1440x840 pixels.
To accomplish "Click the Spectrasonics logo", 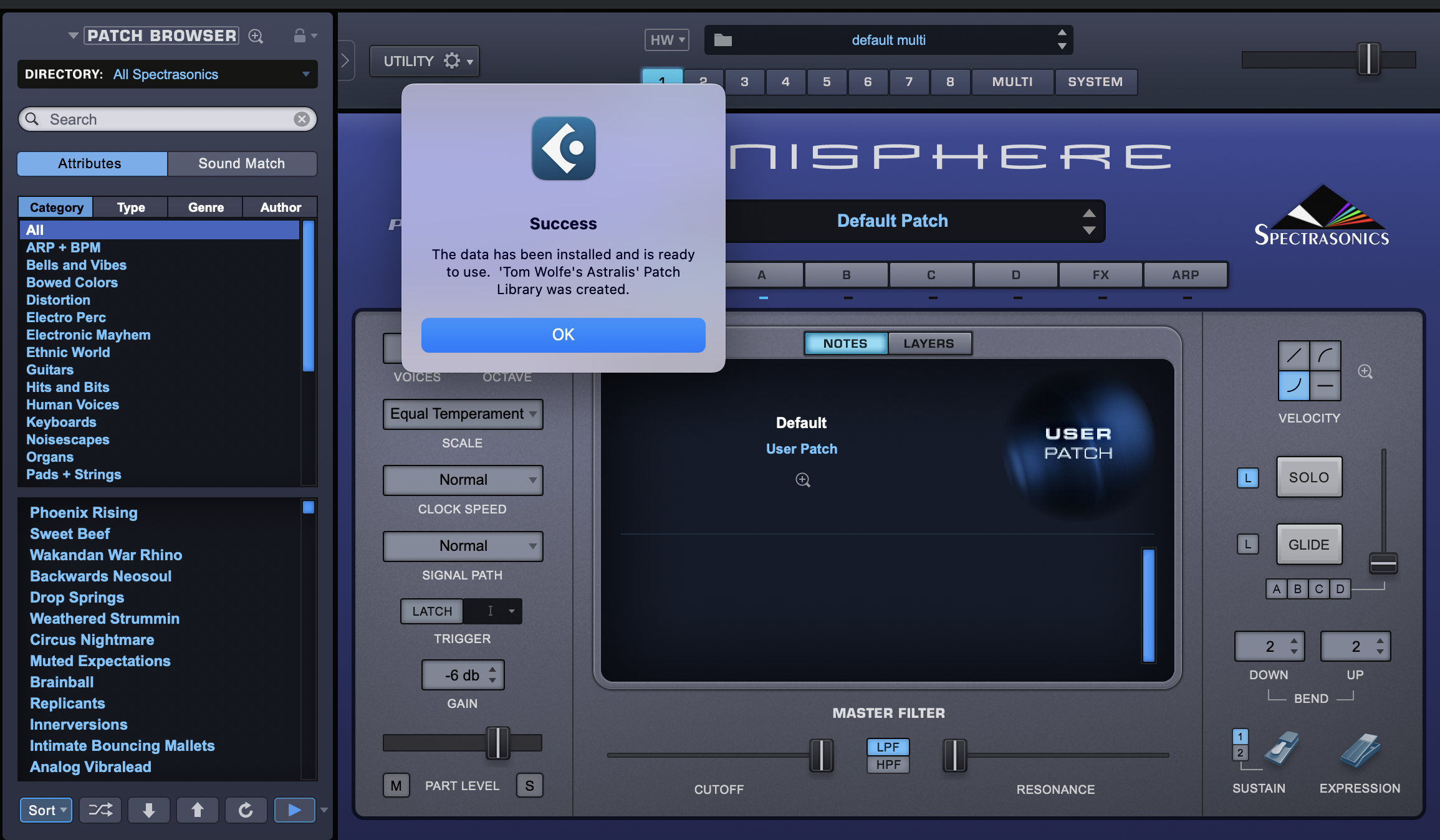I will [x=1322, y=216].
